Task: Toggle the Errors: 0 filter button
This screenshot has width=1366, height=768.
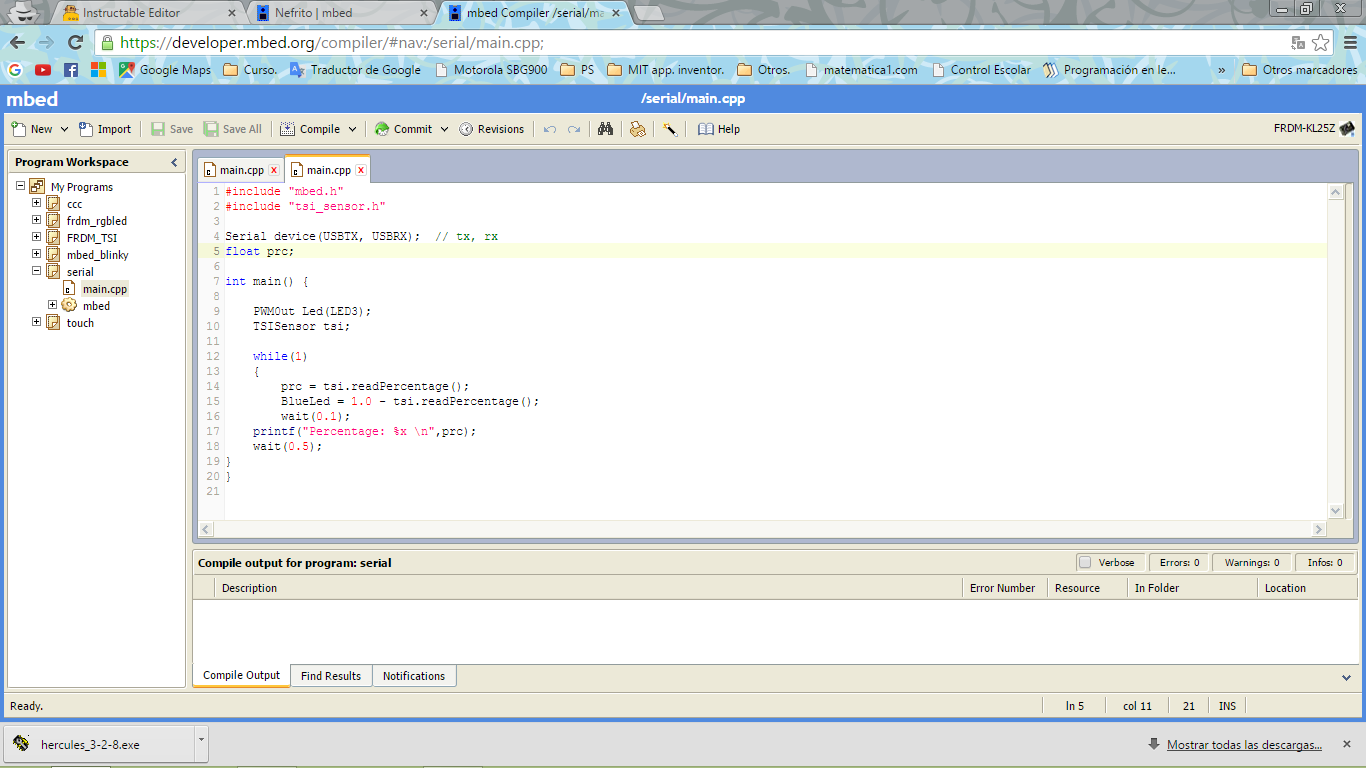Action: tap(1179, 562)
